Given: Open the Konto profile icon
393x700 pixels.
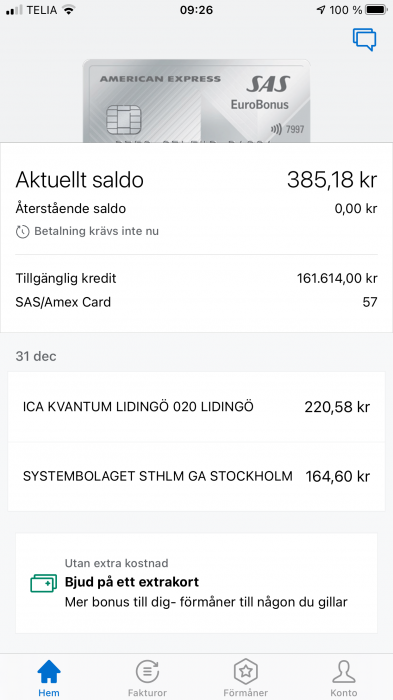Looking at the screenshot, I should 344,671.
